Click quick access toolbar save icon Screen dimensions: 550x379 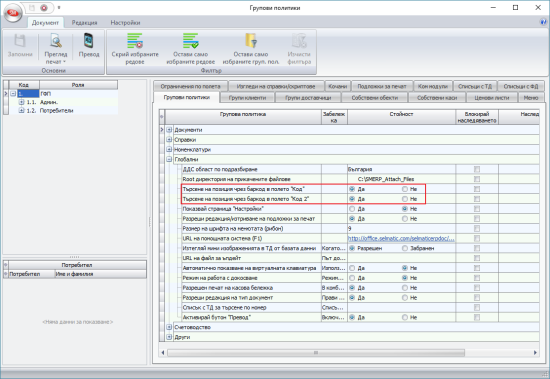click(32, 7)
